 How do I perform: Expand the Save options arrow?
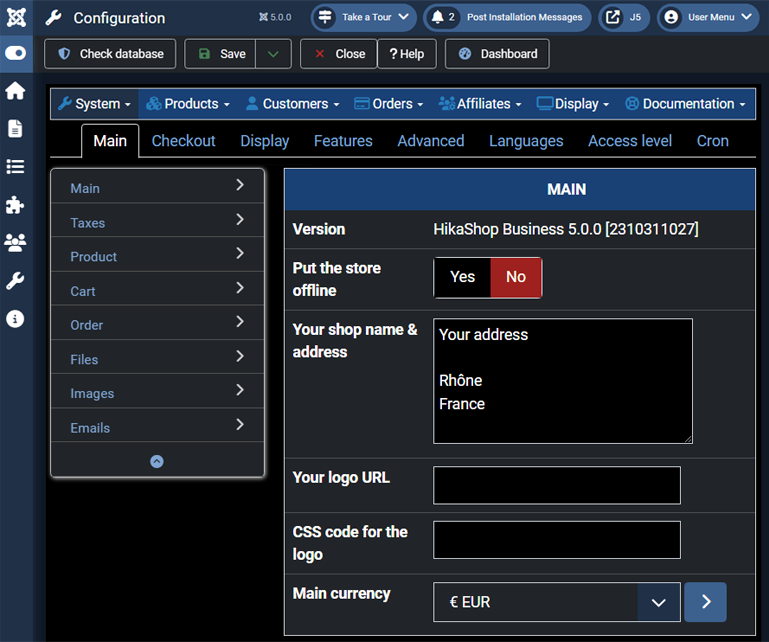[273, 54]
